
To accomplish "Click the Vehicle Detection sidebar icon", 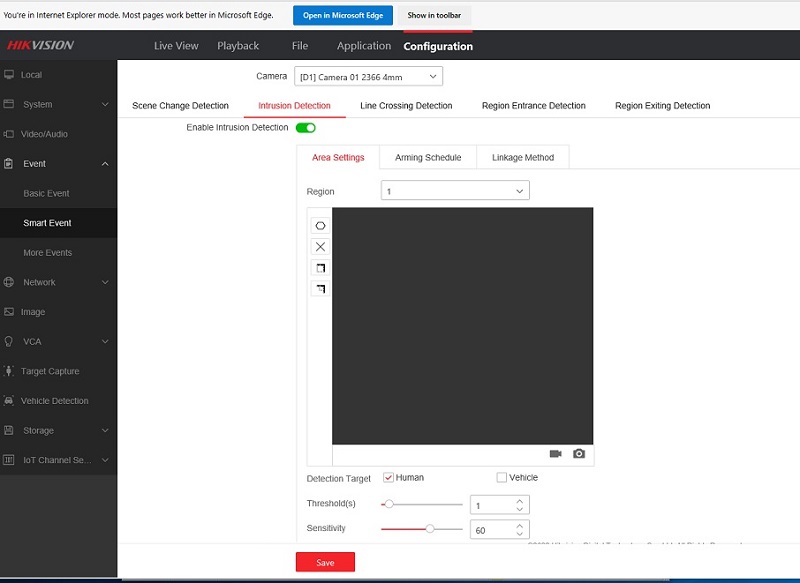I will (9, 401).
